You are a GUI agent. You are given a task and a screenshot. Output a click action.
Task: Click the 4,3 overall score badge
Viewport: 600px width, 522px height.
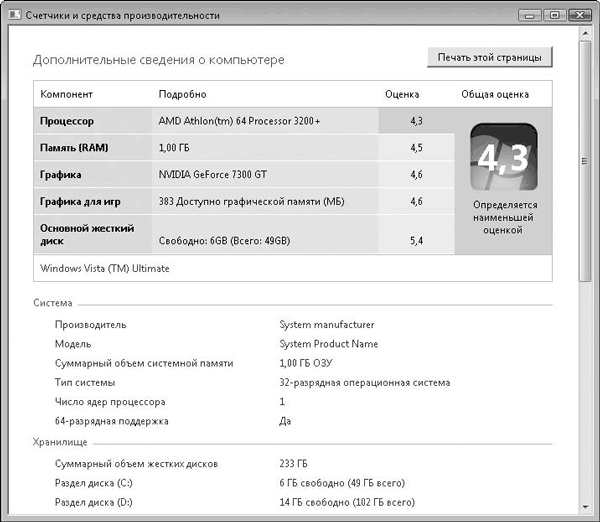(x=504, y=158)
